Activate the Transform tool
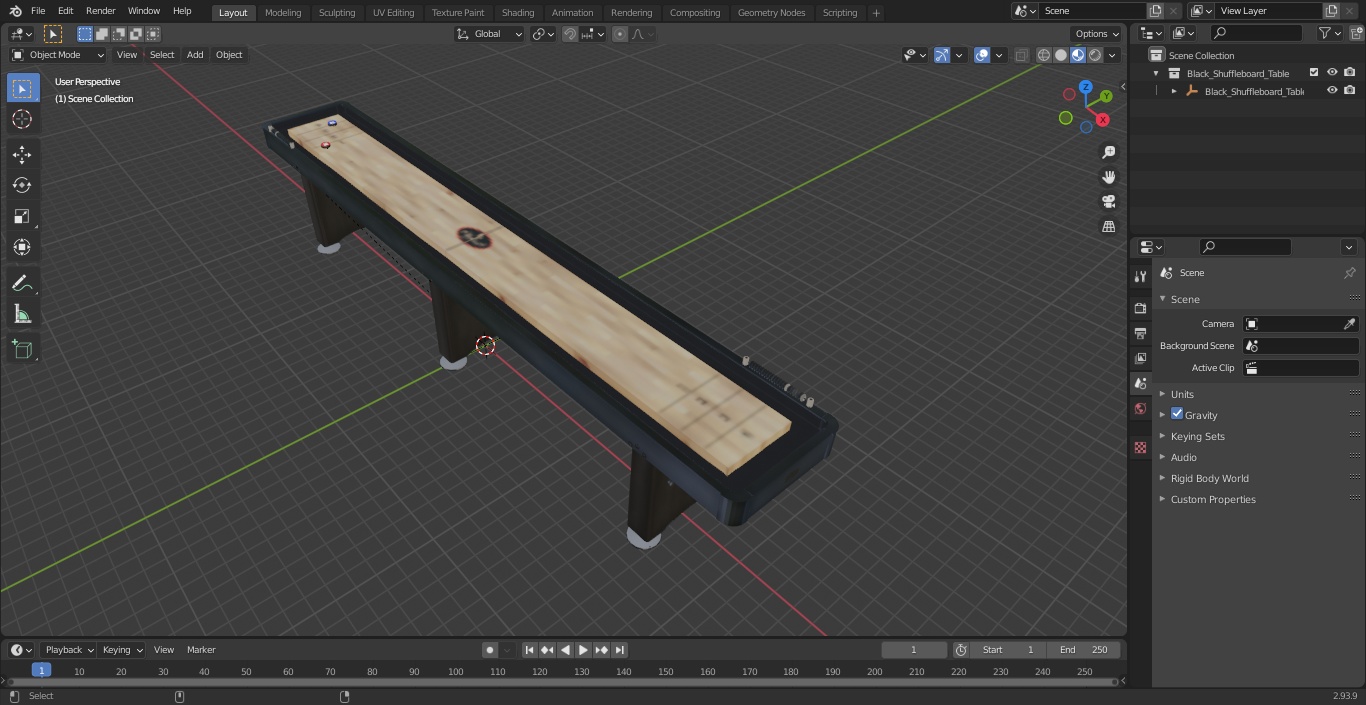Image resolution: width=1366 pixels, height=705 pixels. click(x=22, y=247)
